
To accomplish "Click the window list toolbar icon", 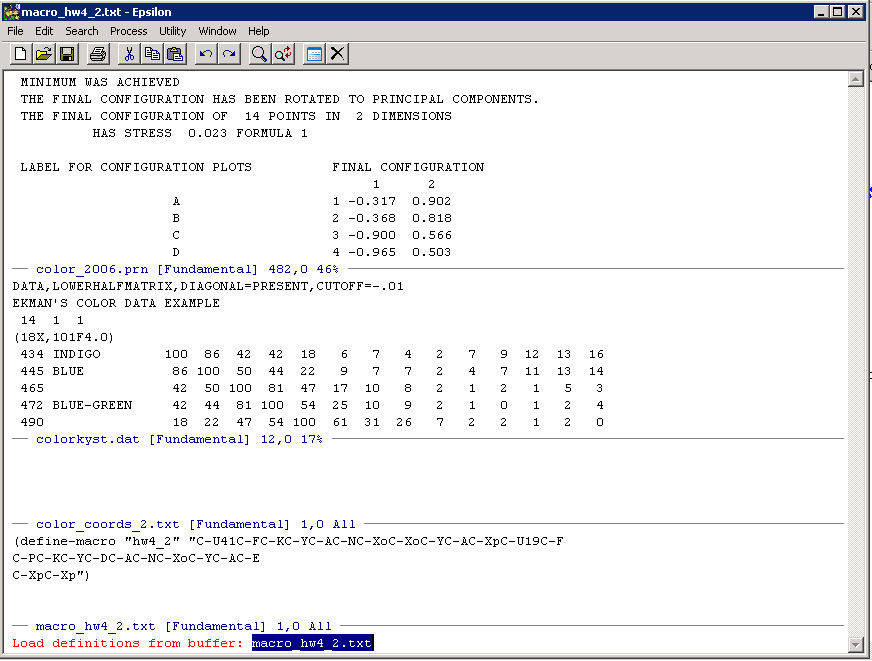I will [314, 54].
